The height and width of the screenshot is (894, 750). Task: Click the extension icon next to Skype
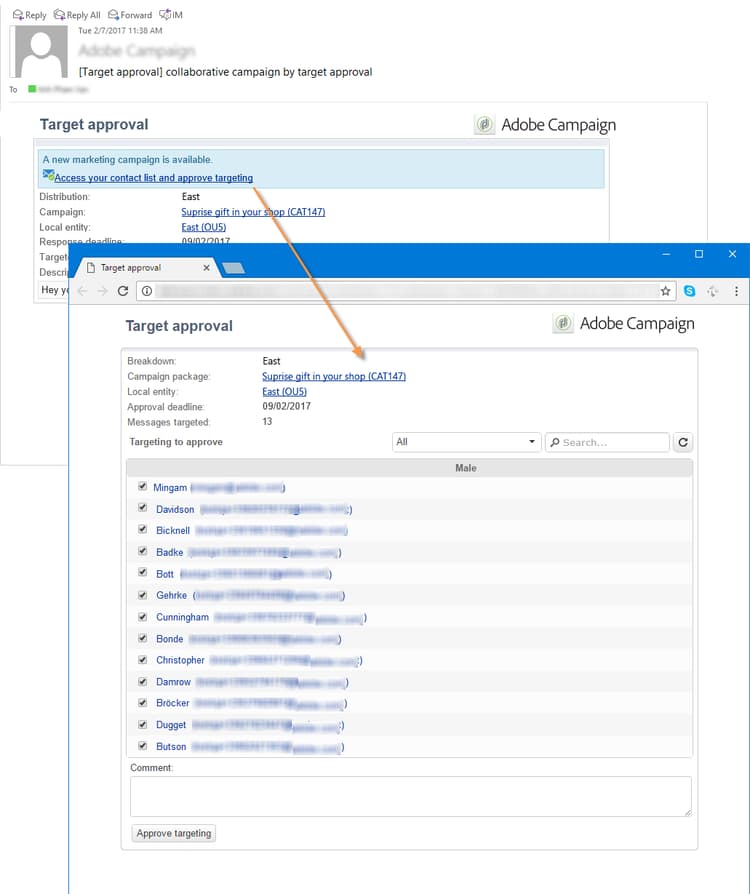(x=713, y=291)
